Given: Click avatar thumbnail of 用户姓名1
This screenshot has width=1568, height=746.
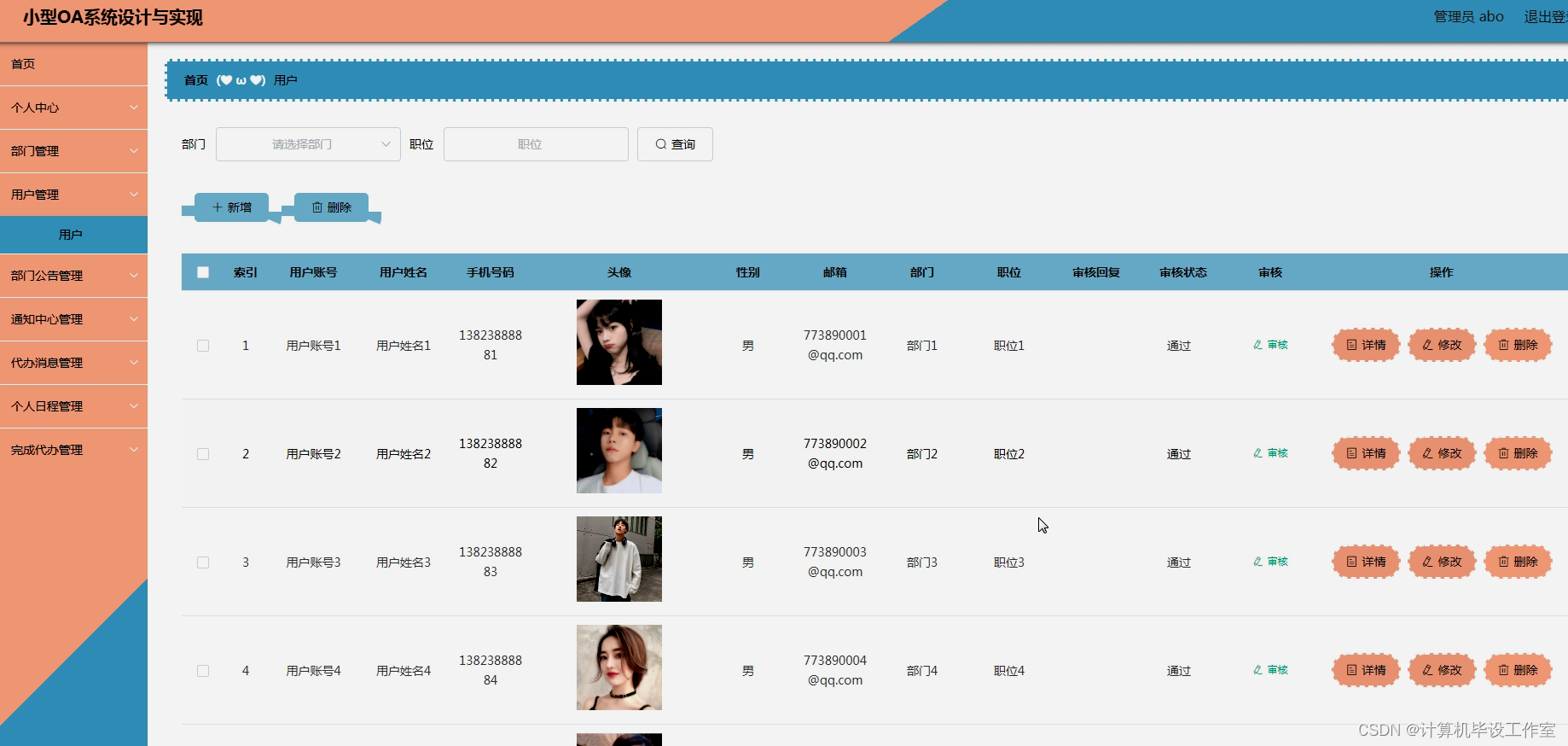Looking at the screenshot, I should pyautogui.click(x=619, y=342).
